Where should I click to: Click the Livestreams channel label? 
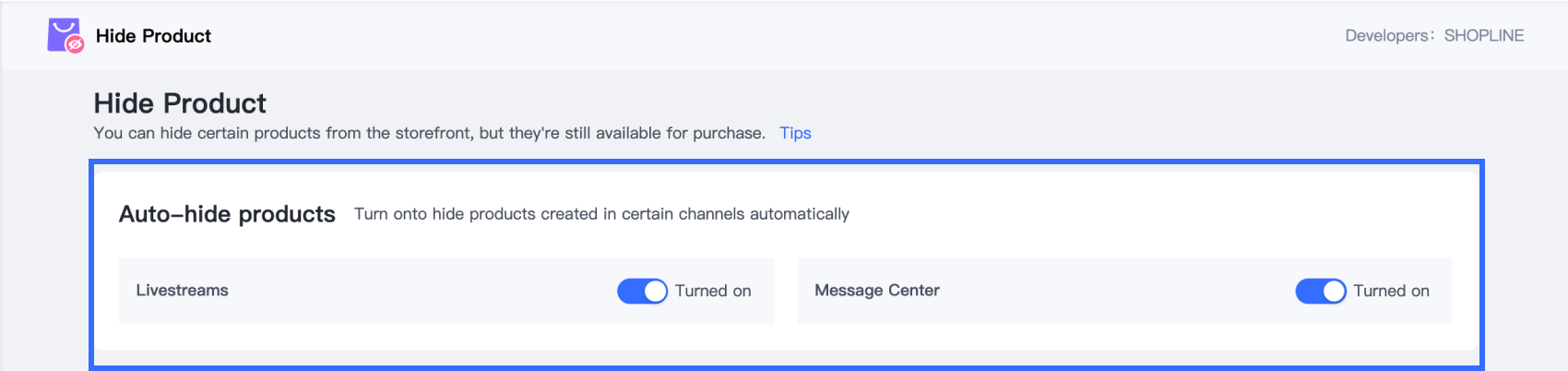click(x=182, y=291)
